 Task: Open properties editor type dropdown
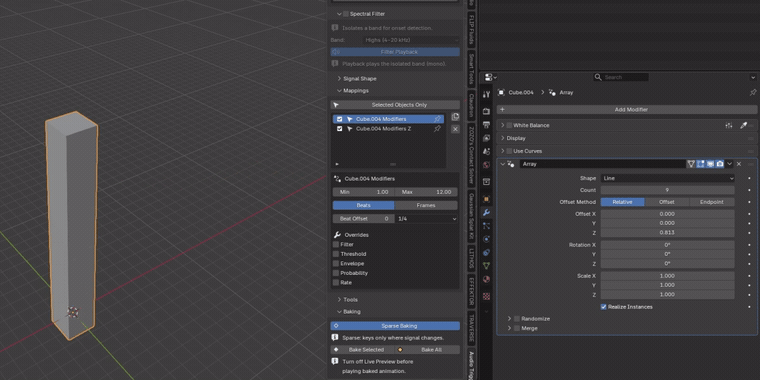coord(491,77)
